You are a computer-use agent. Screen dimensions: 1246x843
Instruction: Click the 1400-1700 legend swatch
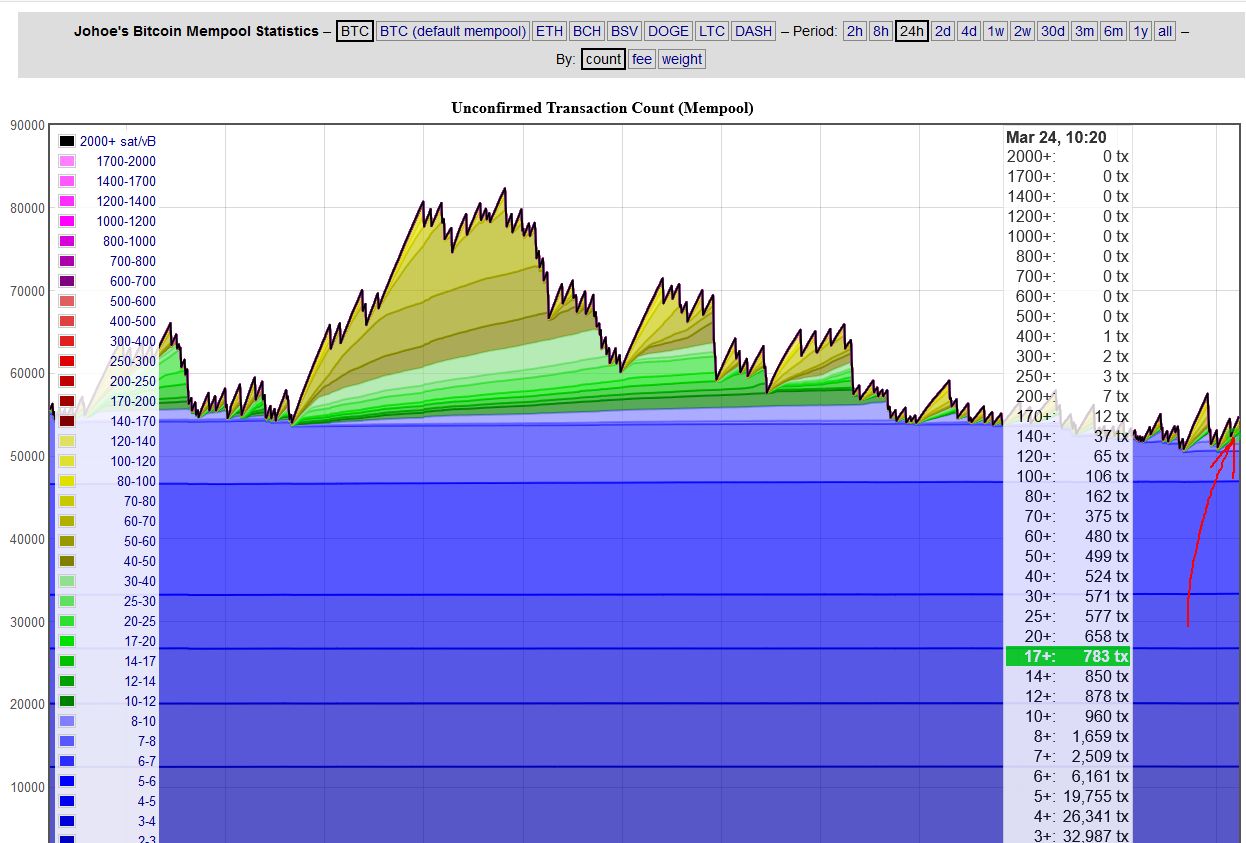[67, 181]
